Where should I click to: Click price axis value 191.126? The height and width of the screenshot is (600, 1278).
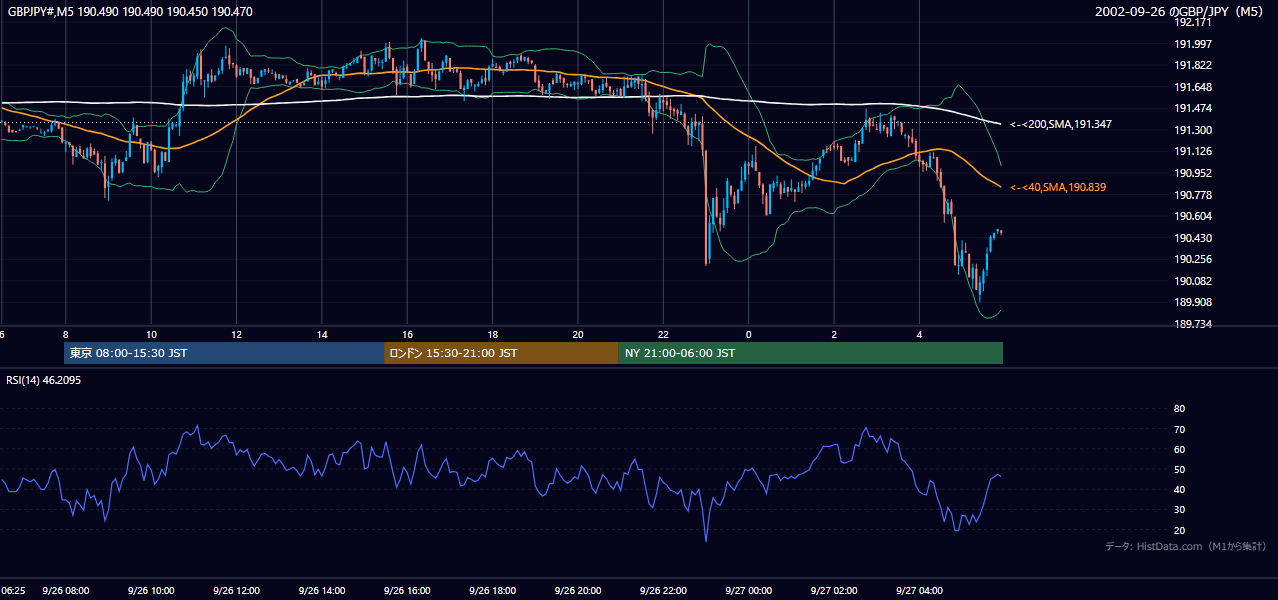pos(1192,151)
